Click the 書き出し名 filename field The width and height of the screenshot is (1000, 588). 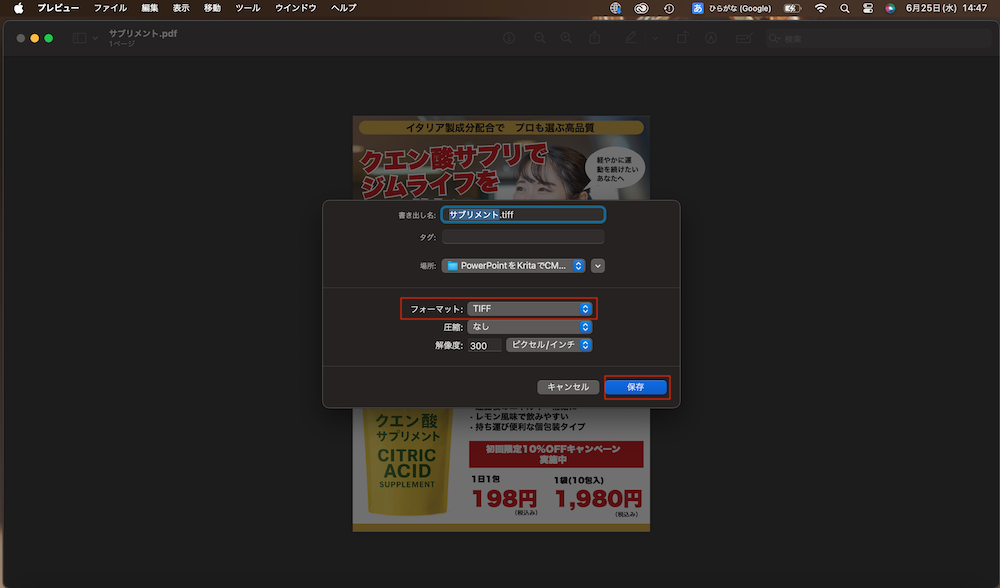click(x=523, y=215)
